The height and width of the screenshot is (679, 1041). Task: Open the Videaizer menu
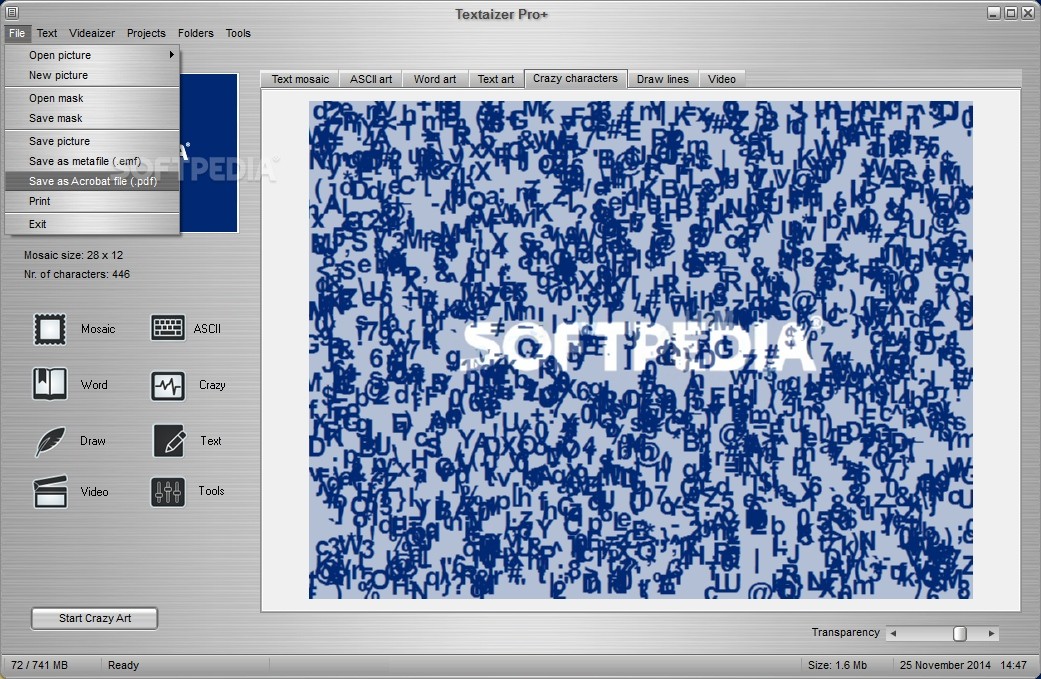coord(92,33)
